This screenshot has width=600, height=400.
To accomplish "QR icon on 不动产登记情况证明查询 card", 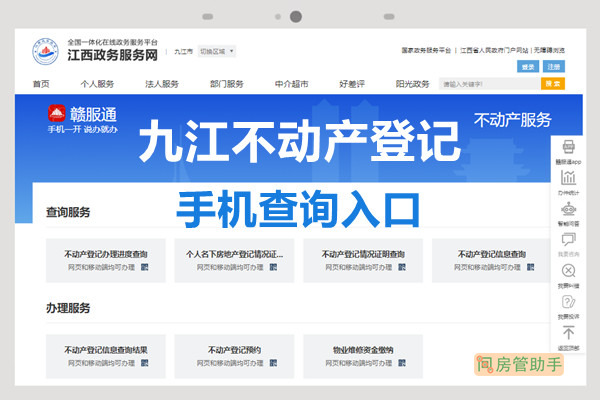I will coord(402,267).
